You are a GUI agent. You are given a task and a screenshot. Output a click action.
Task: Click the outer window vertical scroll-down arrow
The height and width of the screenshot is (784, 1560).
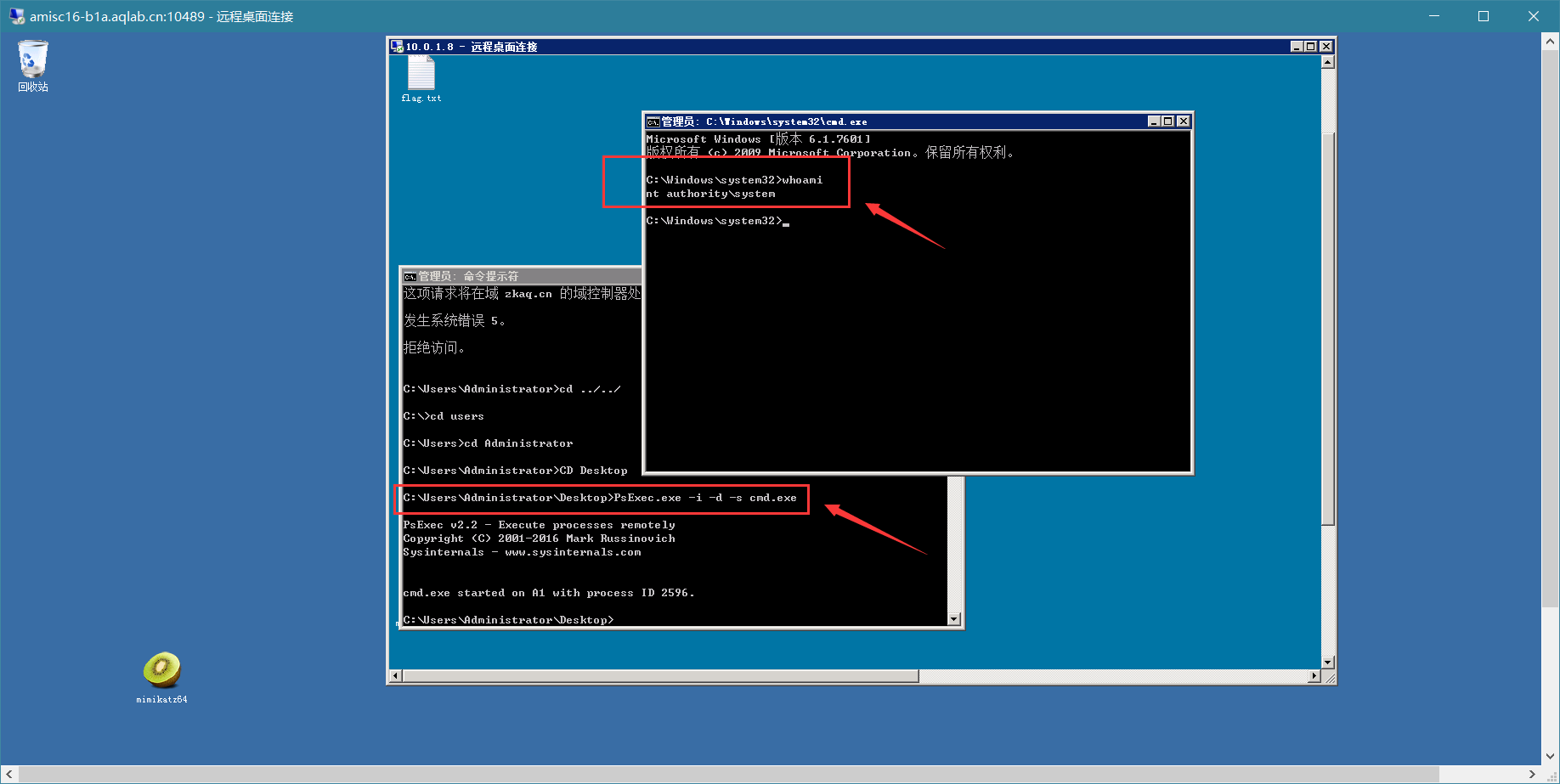click(x=1551, y=756)
